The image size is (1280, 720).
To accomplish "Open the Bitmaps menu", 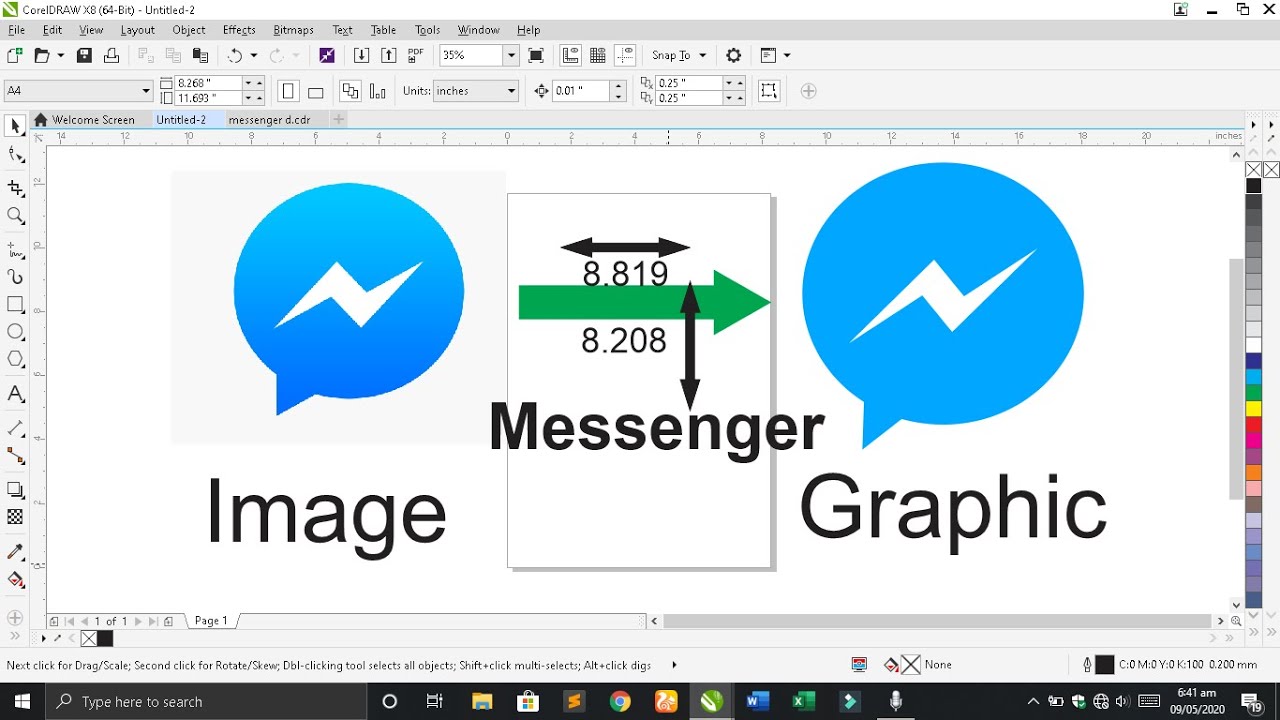I will tap(293, 30).
